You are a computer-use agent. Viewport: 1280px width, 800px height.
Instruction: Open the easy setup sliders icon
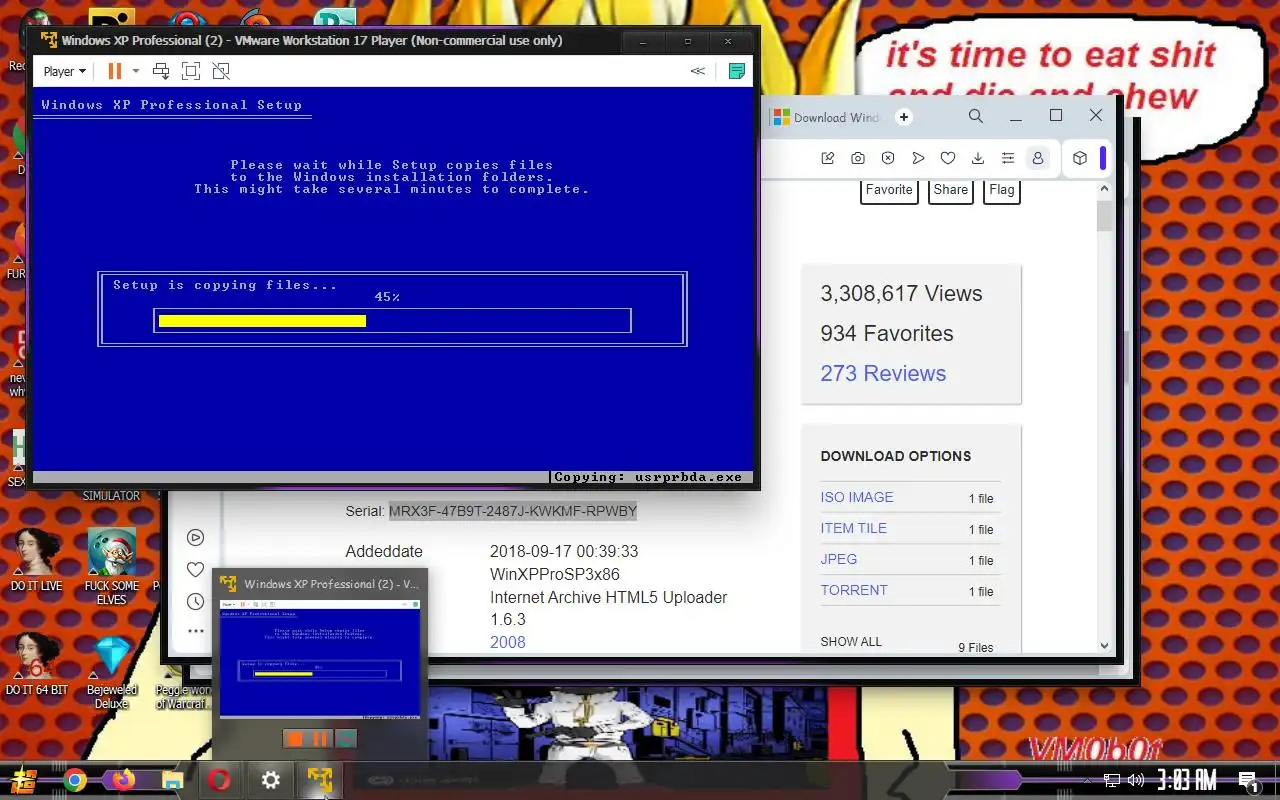[x=1008, y=158]
